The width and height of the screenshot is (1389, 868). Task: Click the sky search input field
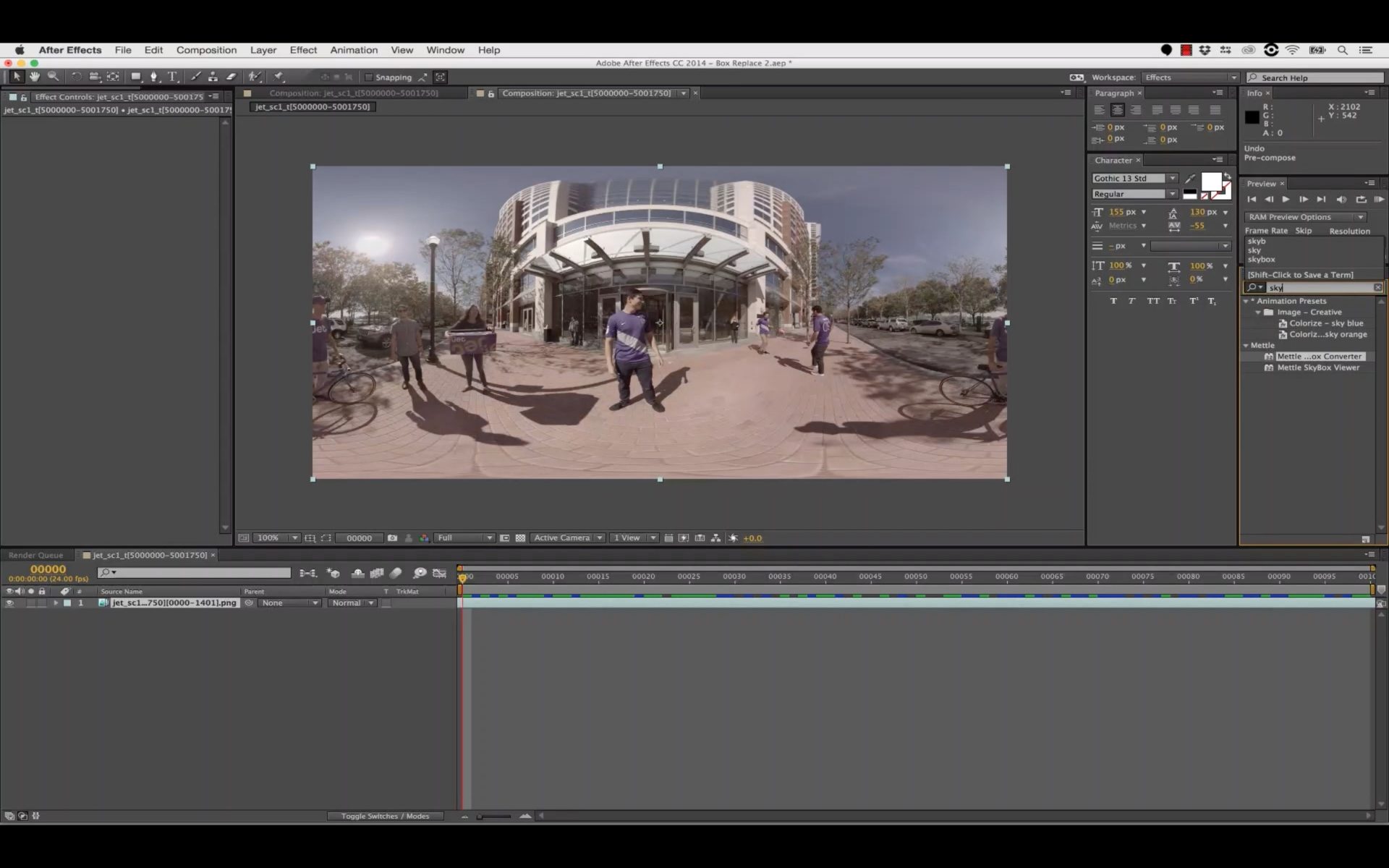click(x=1317, y=287)
